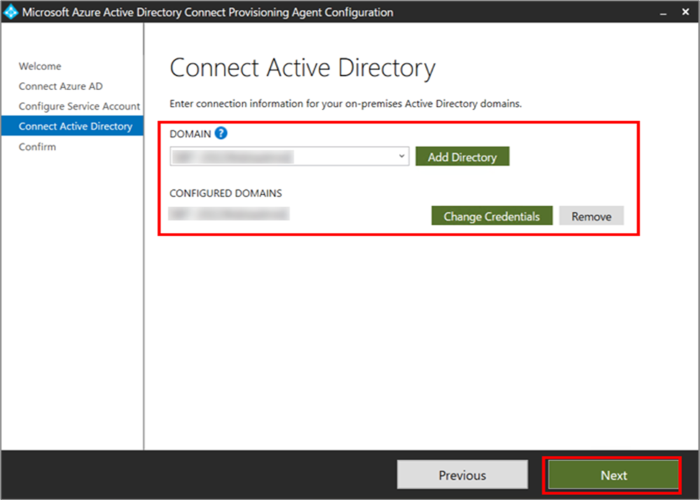The width and height of the screenshot is (700, 500).
Task: Click the CONFIGURED DOMAINS label
Action: click(225, 193)
